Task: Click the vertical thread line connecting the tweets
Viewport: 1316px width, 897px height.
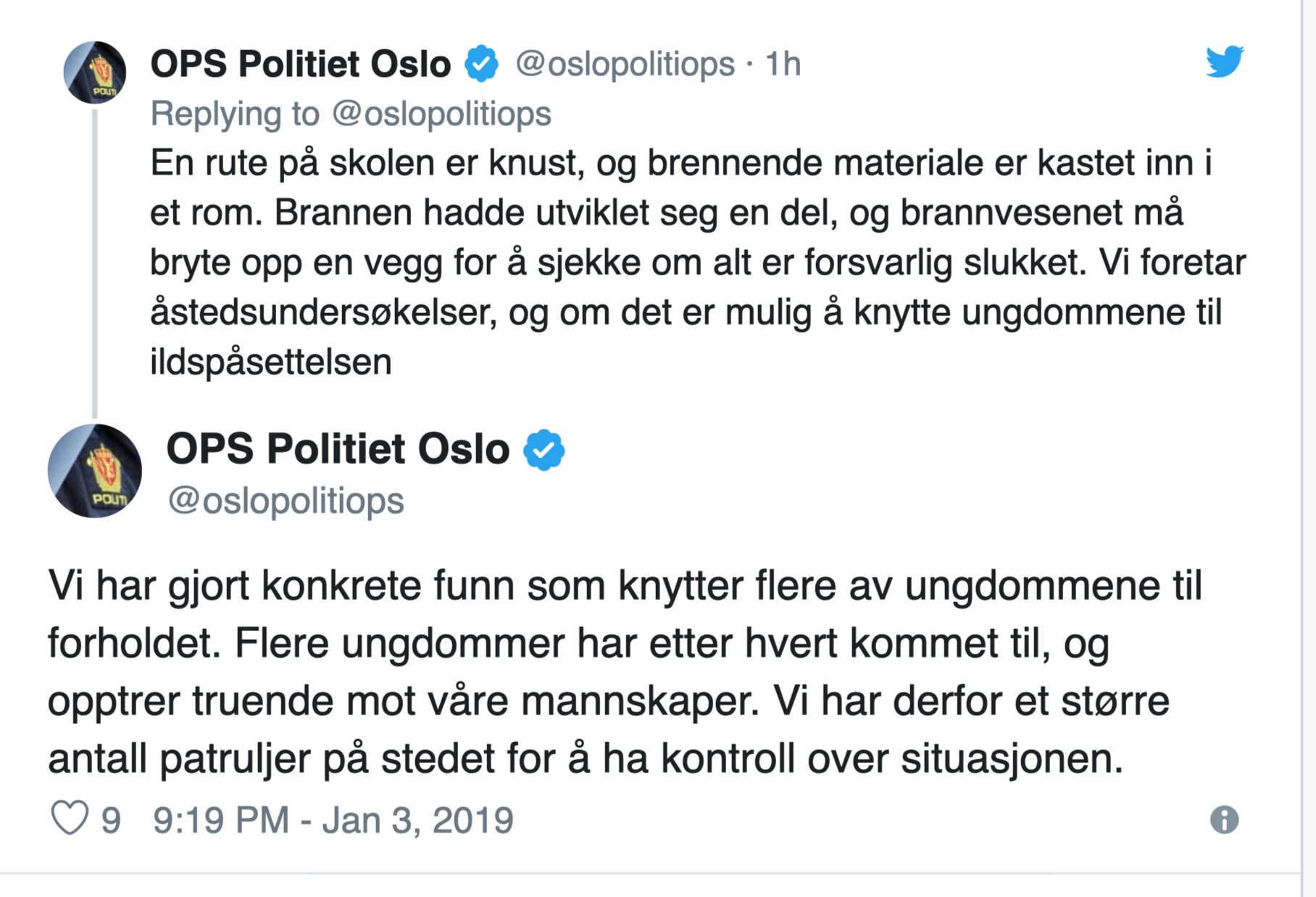Action: pyautogui.click(x=95, y=261)
